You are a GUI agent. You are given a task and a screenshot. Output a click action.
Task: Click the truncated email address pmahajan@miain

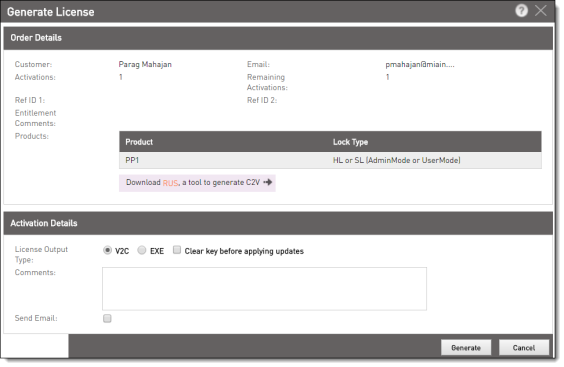(x=420, y=64)
